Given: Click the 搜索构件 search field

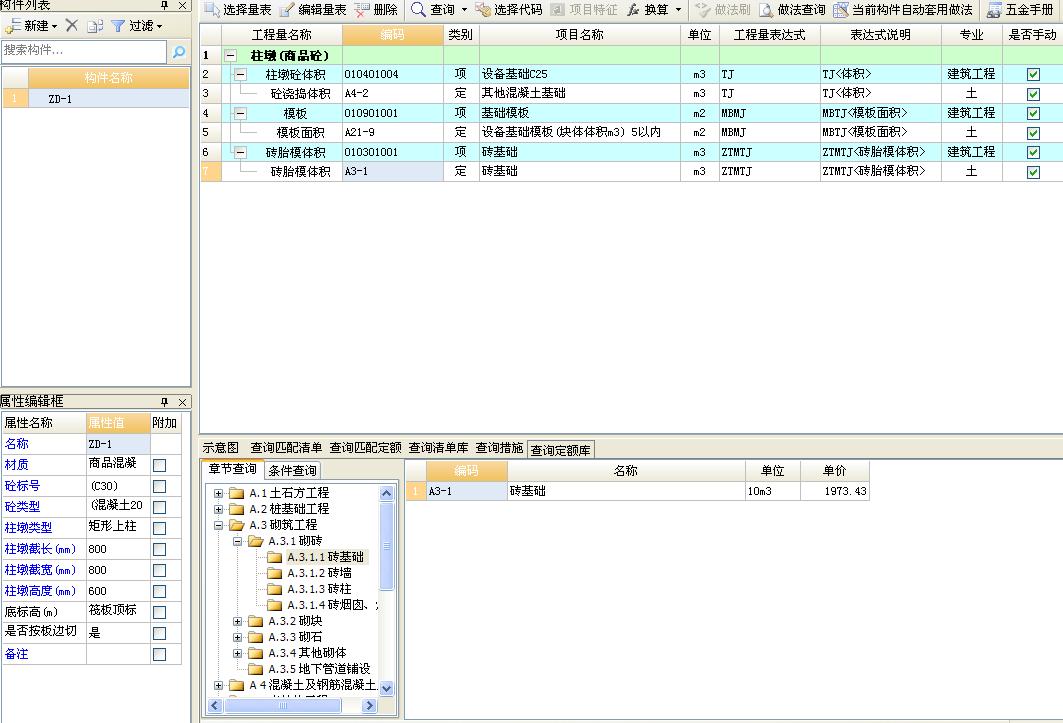Looking at the screenshot, I should pos(84,52).
